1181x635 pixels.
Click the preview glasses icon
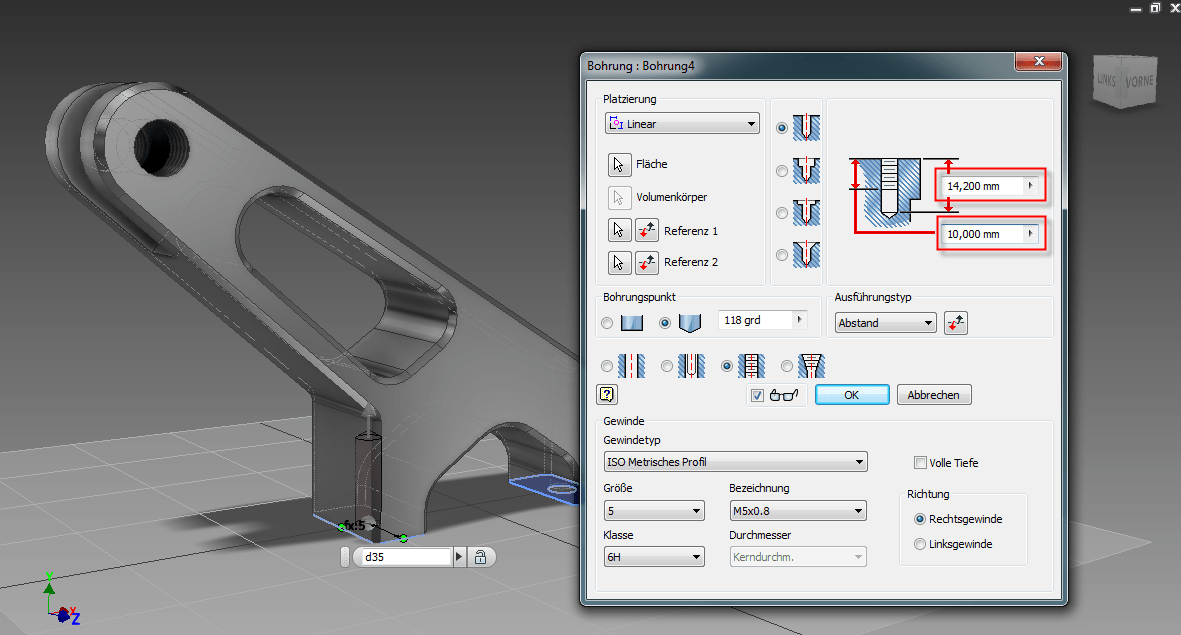click(x=784, y=395)
